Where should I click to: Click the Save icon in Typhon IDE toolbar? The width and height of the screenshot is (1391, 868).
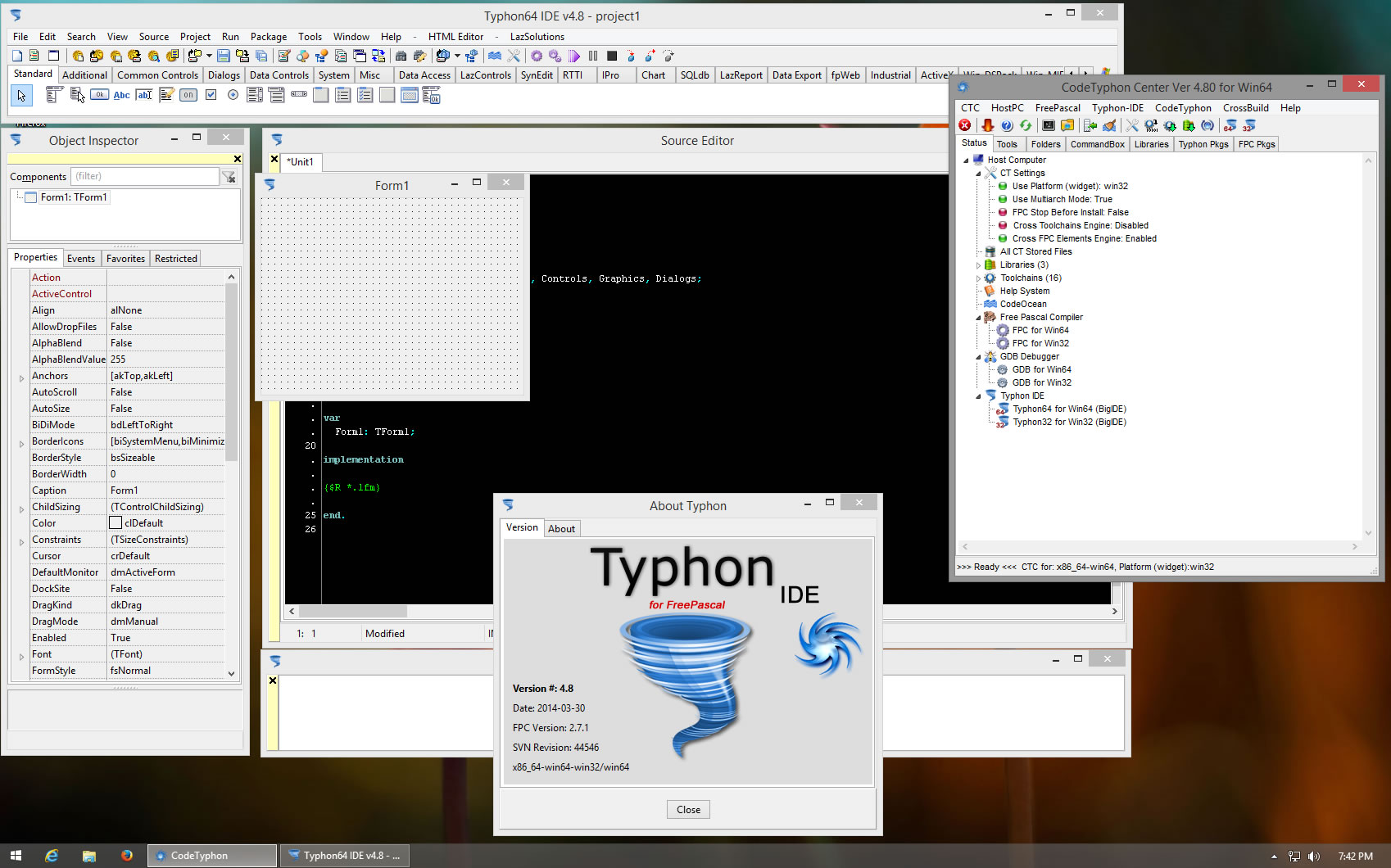223,56
